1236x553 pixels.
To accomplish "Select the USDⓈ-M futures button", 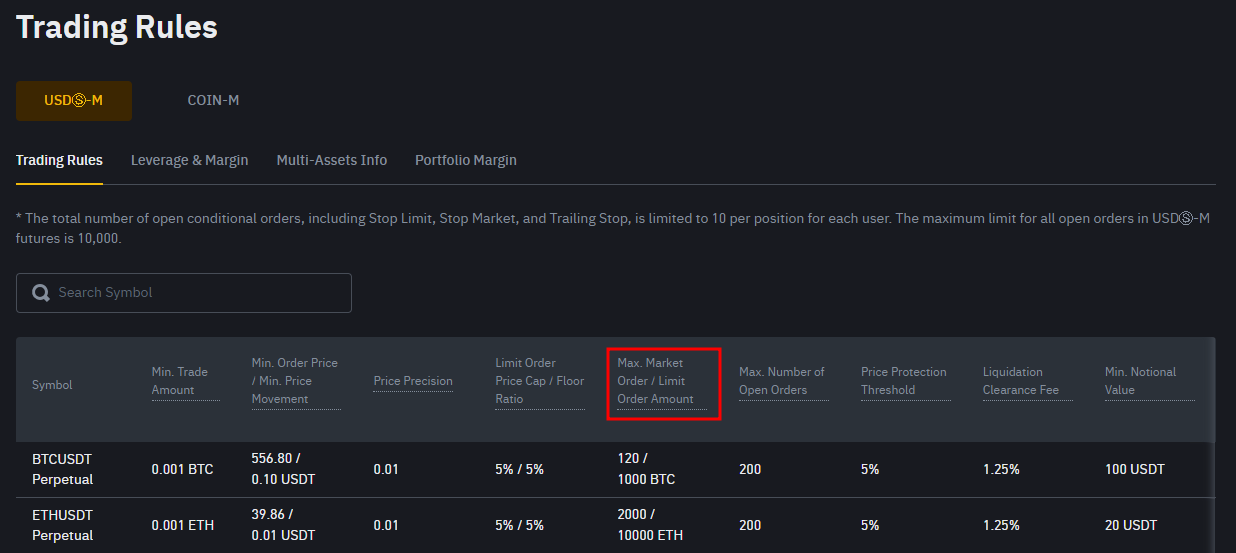I will tap(74, 101).
